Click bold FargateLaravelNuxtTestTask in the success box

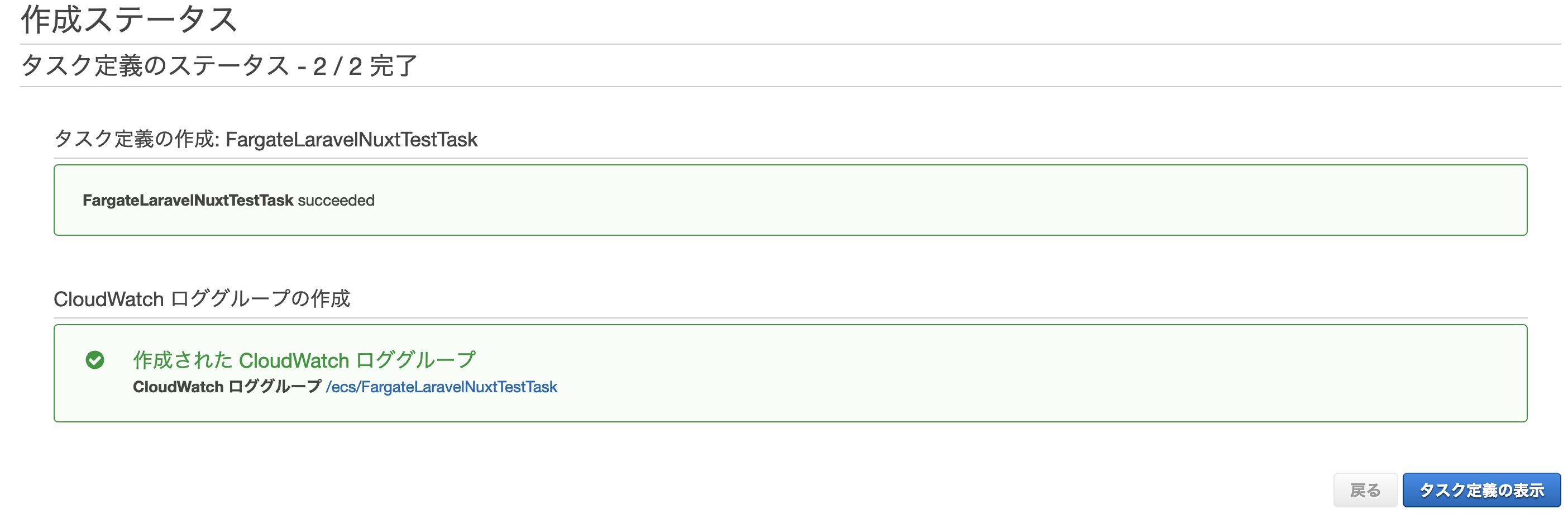[x=188, y=200]
